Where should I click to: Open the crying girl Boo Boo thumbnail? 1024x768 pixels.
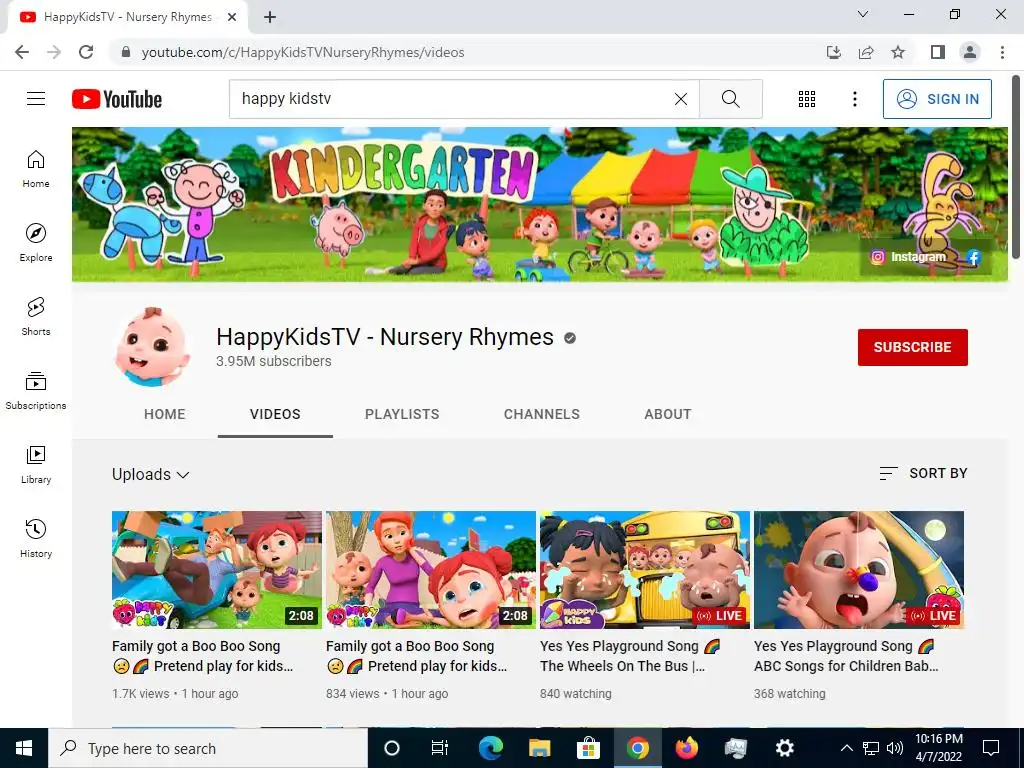(x=431, y=569)
